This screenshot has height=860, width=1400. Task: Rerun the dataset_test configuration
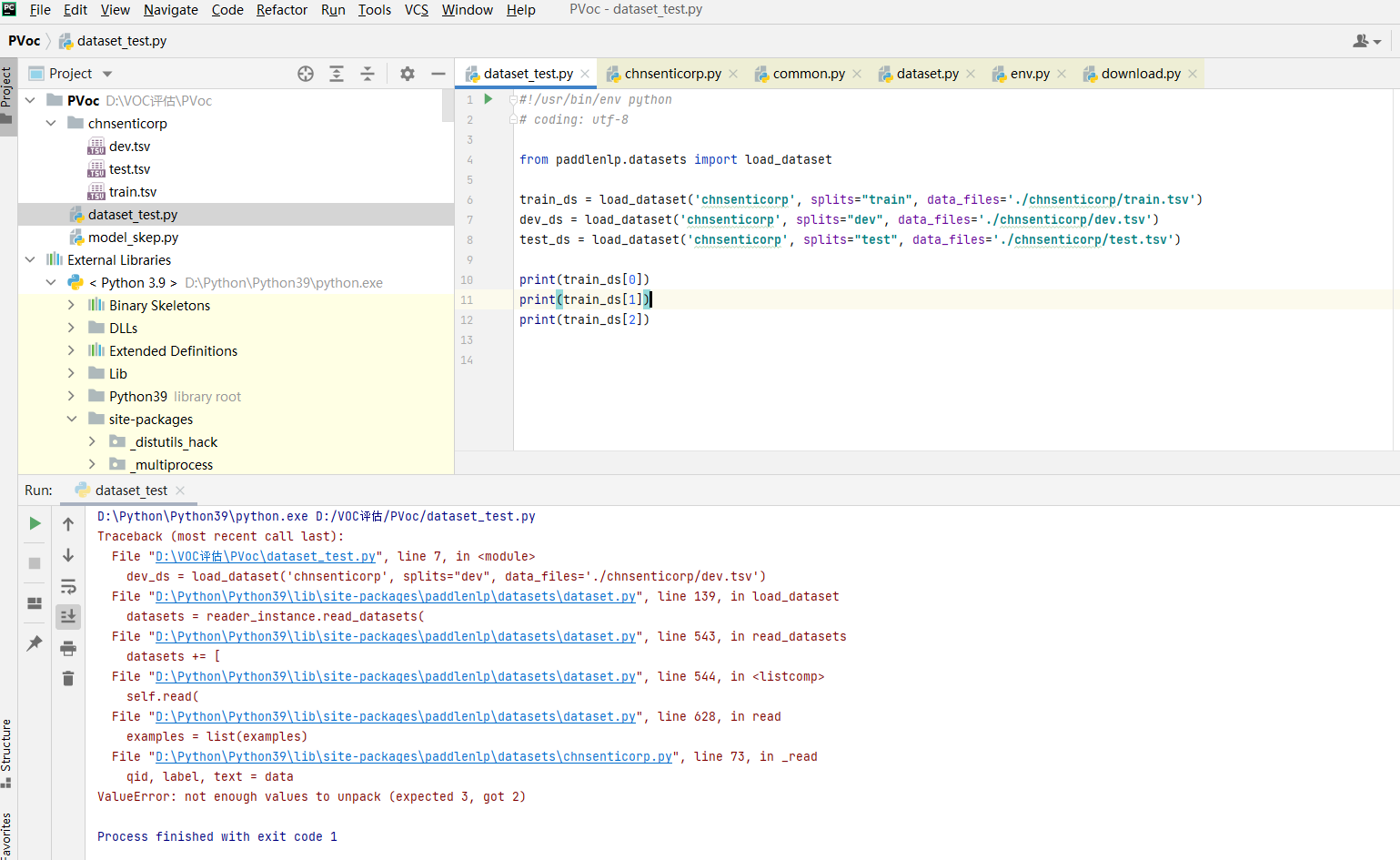[x=34, y=523]
